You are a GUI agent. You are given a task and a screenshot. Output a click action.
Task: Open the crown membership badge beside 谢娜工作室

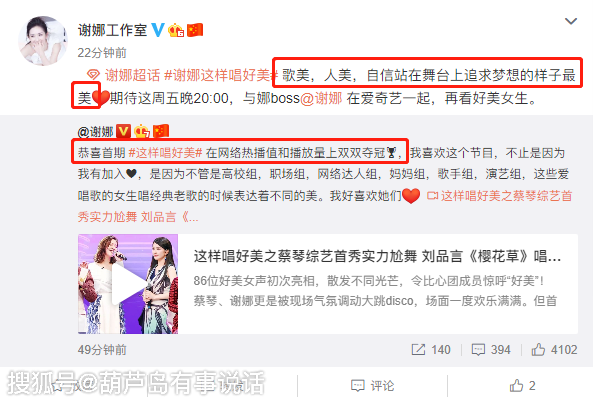coord(176,30)
